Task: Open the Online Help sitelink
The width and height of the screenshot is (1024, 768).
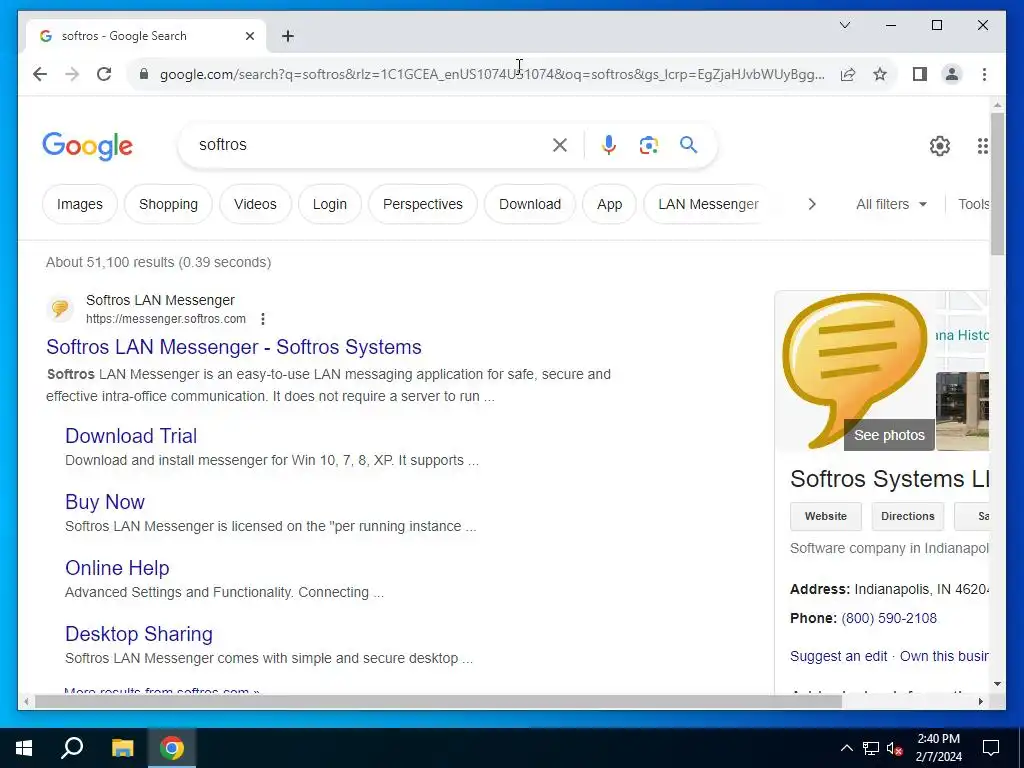Action: click(118, 568)
